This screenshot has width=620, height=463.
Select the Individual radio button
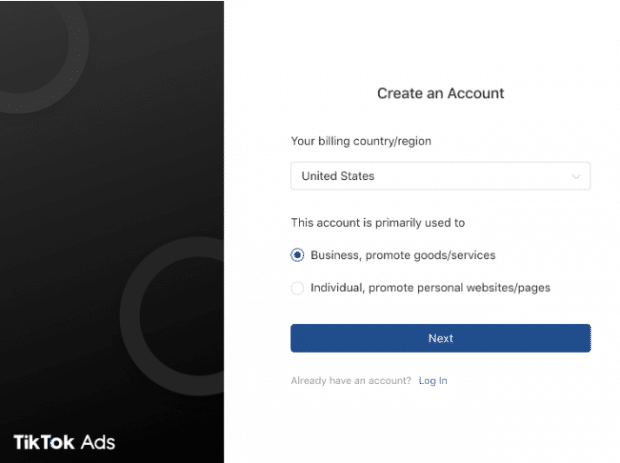coord(297,288)
